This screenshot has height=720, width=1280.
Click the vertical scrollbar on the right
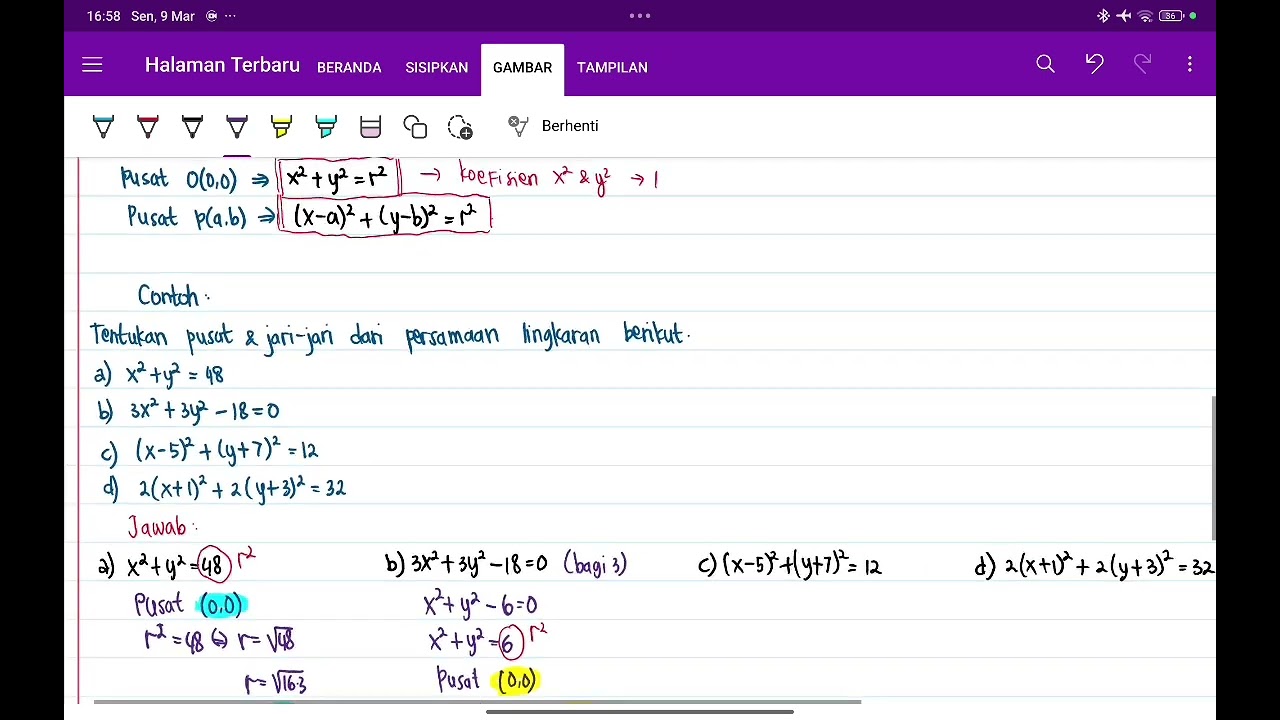pos(1213,467)
